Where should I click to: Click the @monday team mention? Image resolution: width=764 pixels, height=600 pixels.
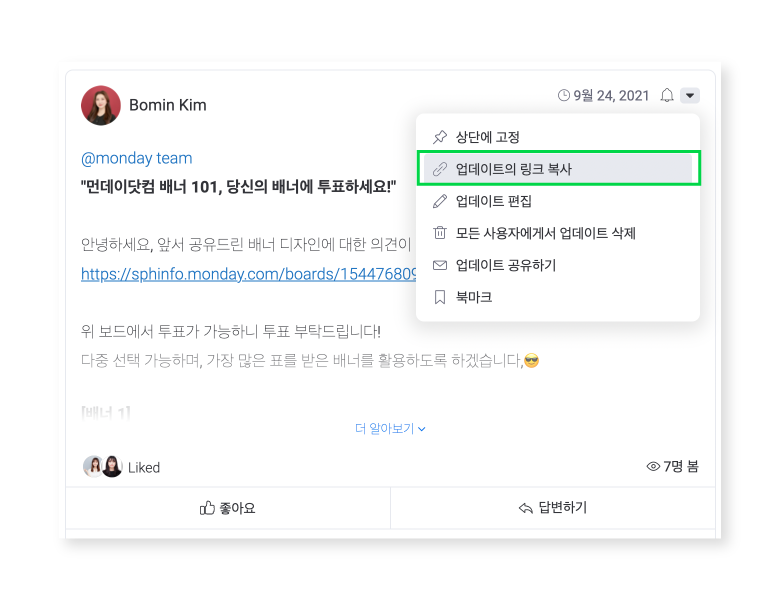pos(136,158)
